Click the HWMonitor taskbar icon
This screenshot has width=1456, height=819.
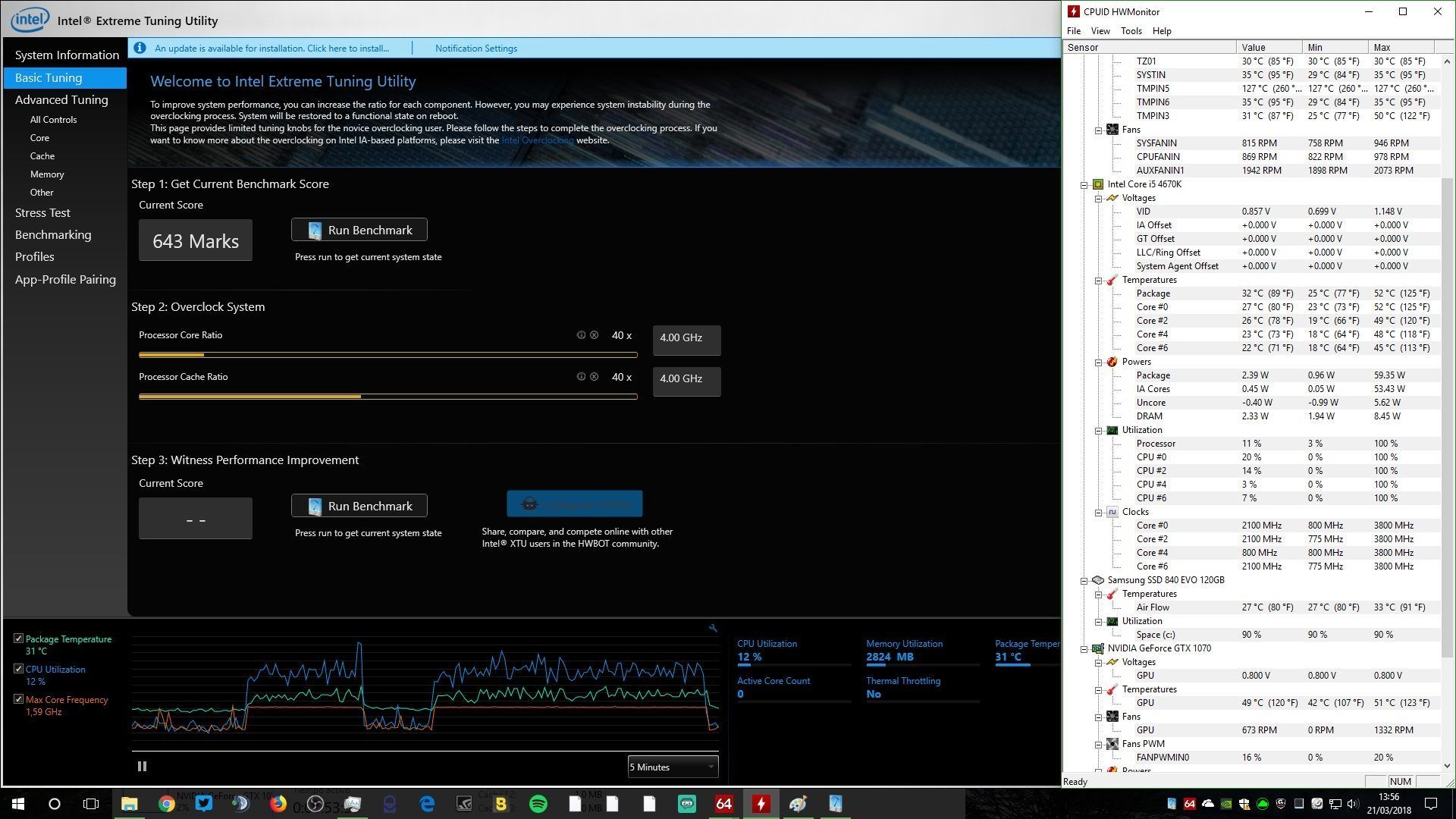pos(761,804)
